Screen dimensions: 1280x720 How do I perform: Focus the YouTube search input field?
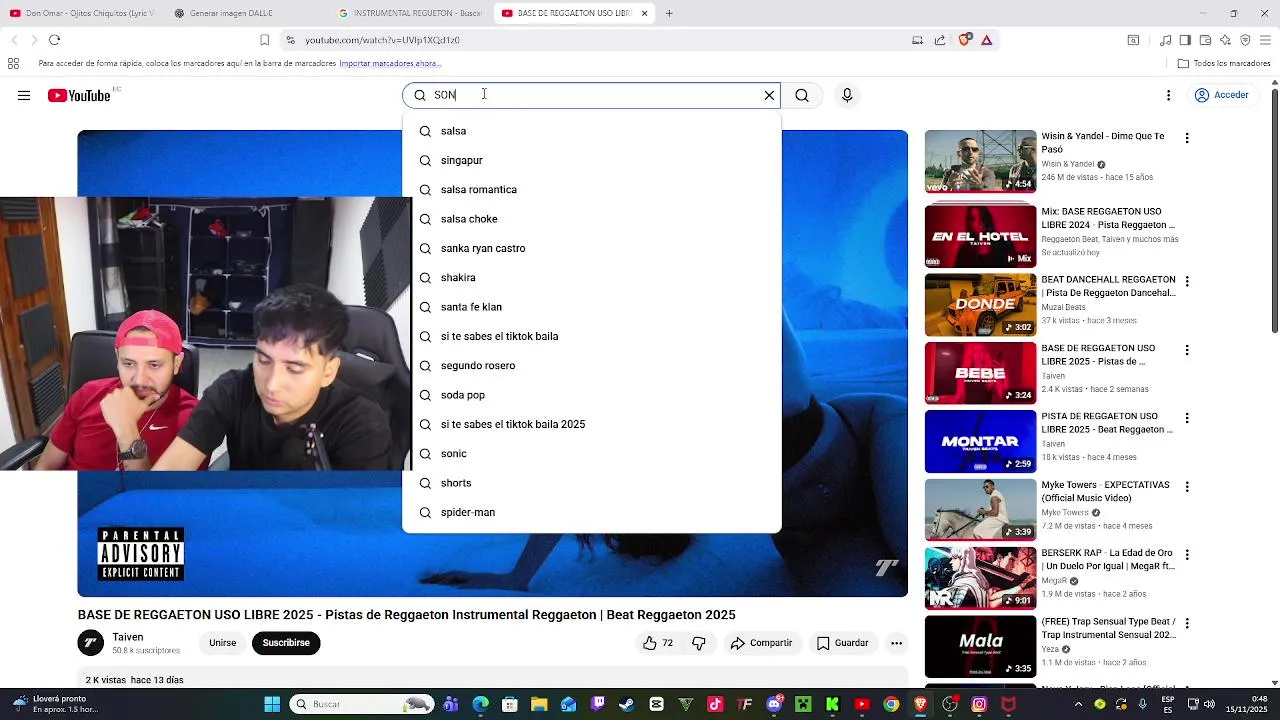590,95
